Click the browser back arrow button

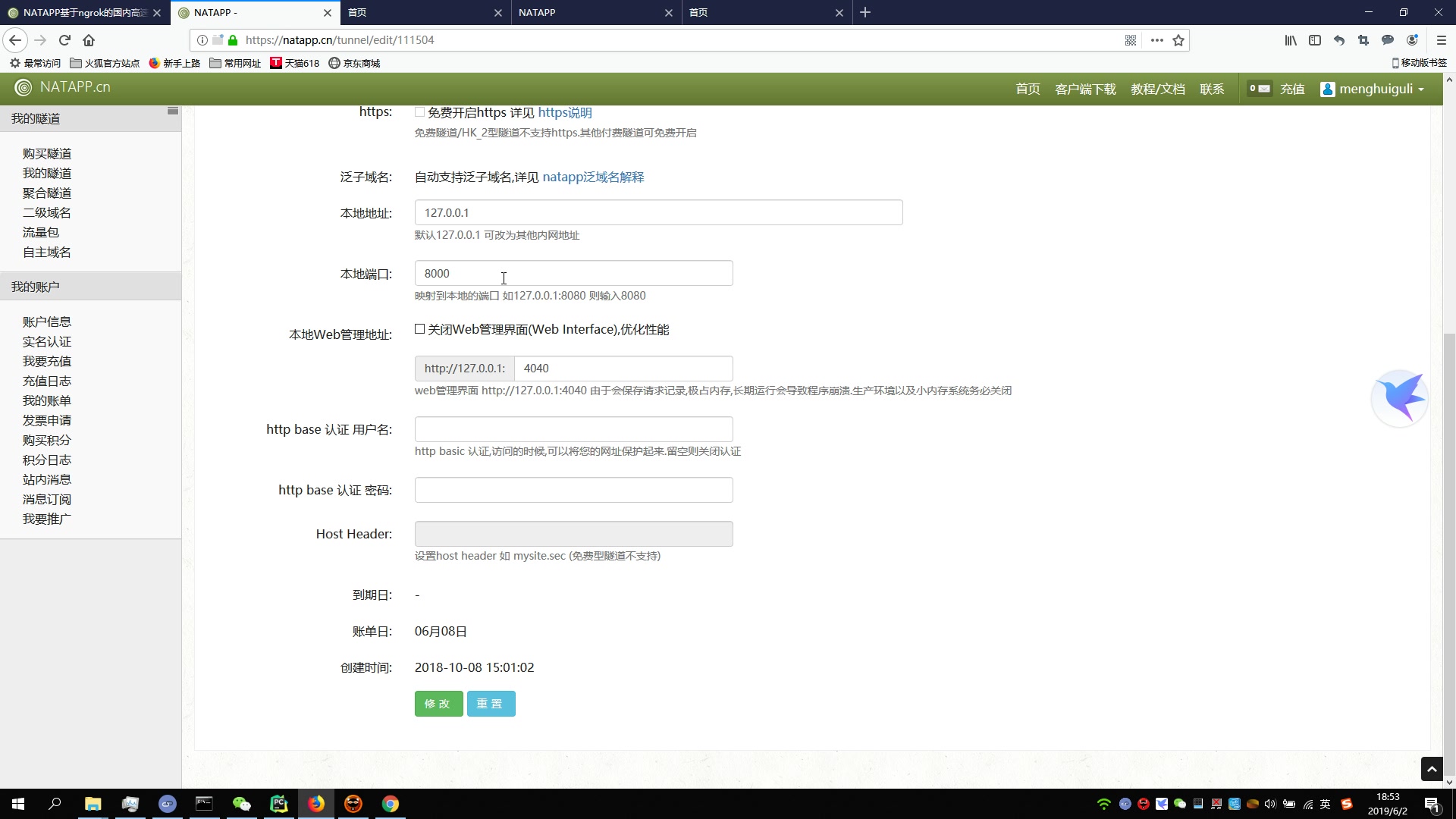coord(15,40)
